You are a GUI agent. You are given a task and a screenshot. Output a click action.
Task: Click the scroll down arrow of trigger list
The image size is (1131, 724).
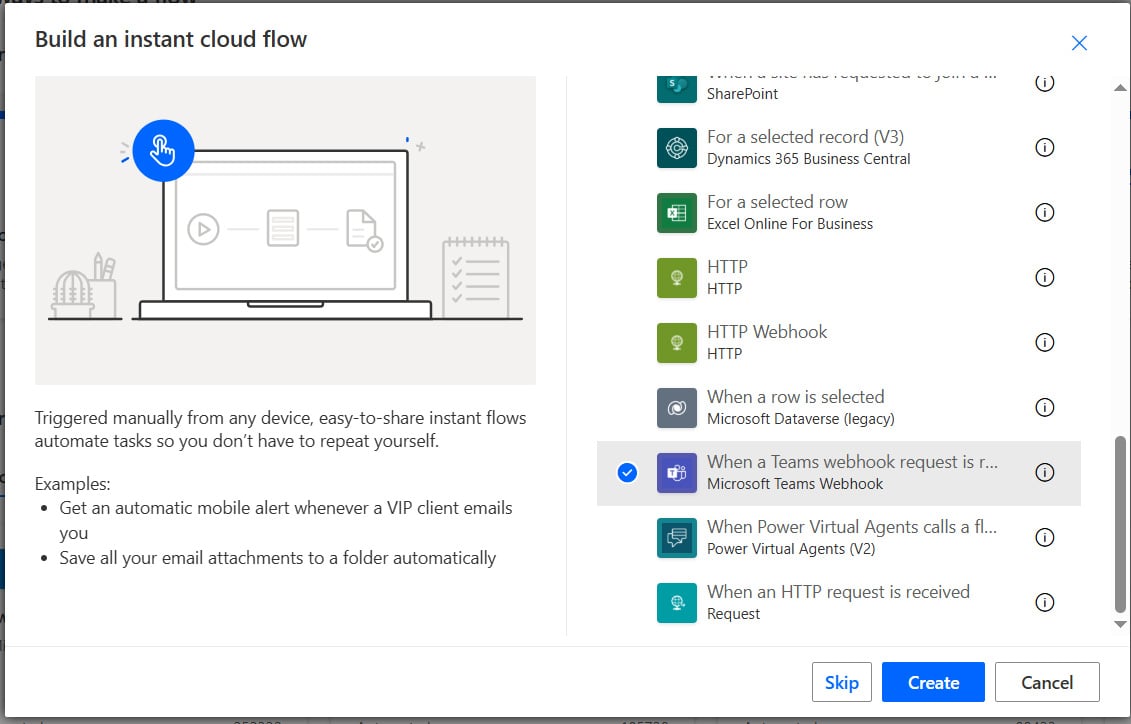coord(1119,624)
